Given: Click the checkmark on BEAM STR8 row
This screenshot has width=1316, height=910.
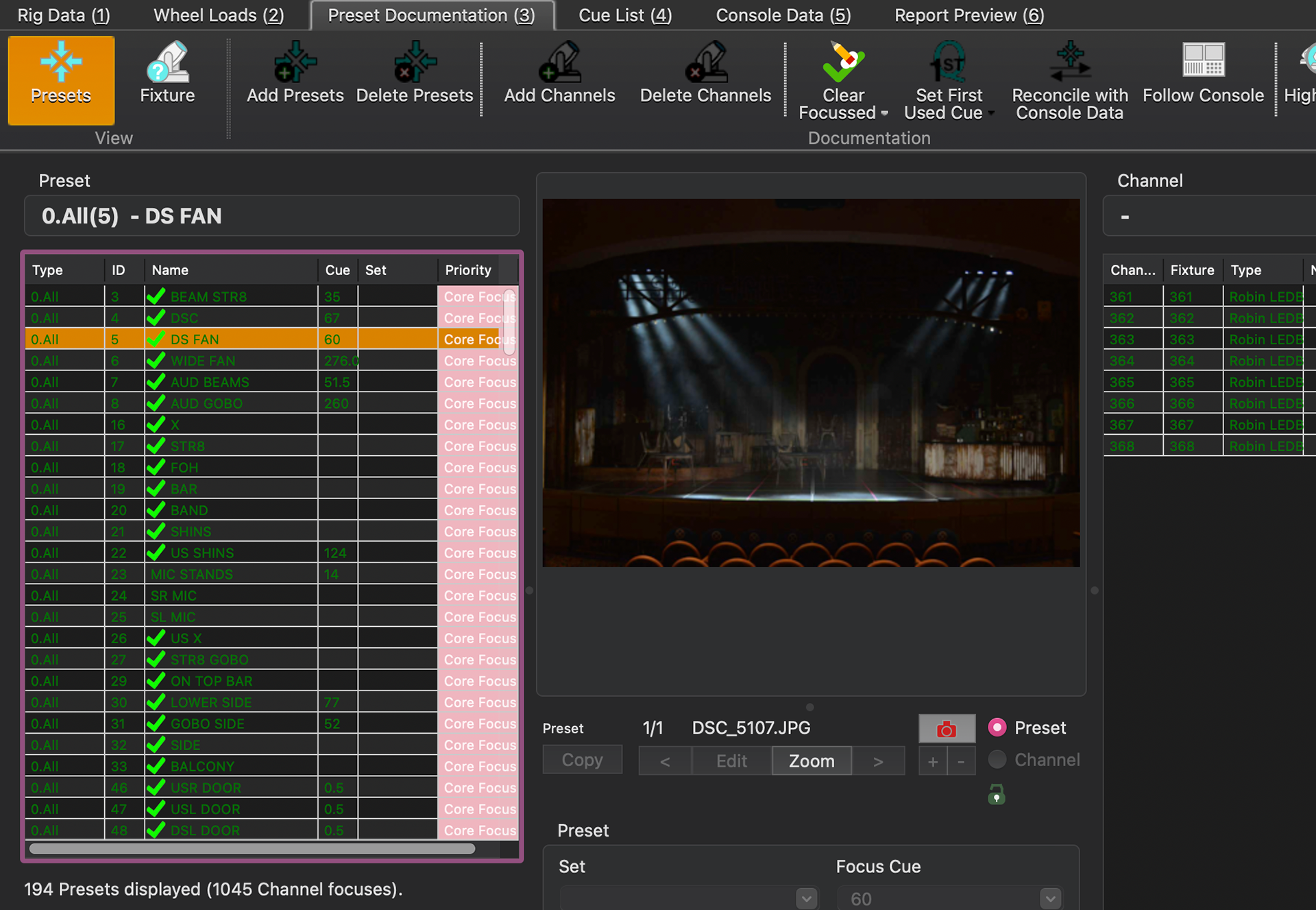Looking at the screenshot, I should pos(156,296).
